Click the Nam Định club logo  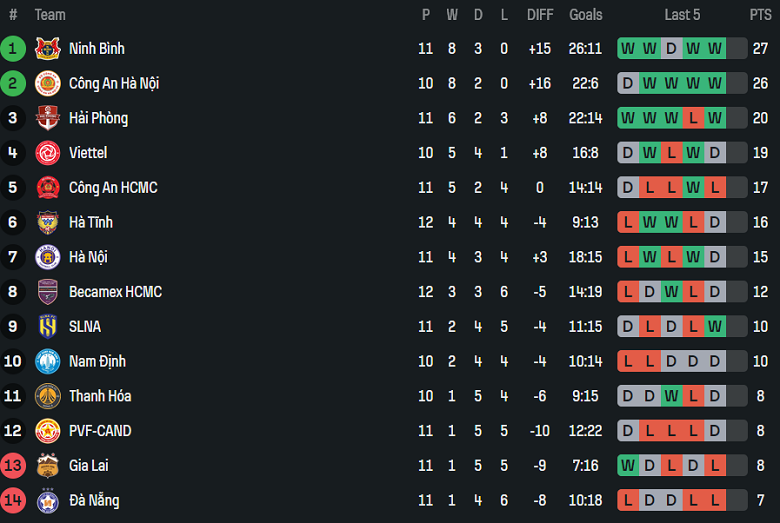[47, 361]
